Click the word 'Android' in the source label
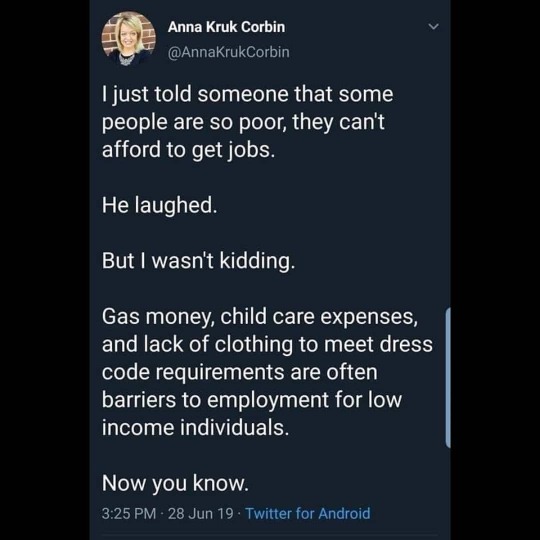The height and width of the screenshot is (540, 540). click(344, 513)
